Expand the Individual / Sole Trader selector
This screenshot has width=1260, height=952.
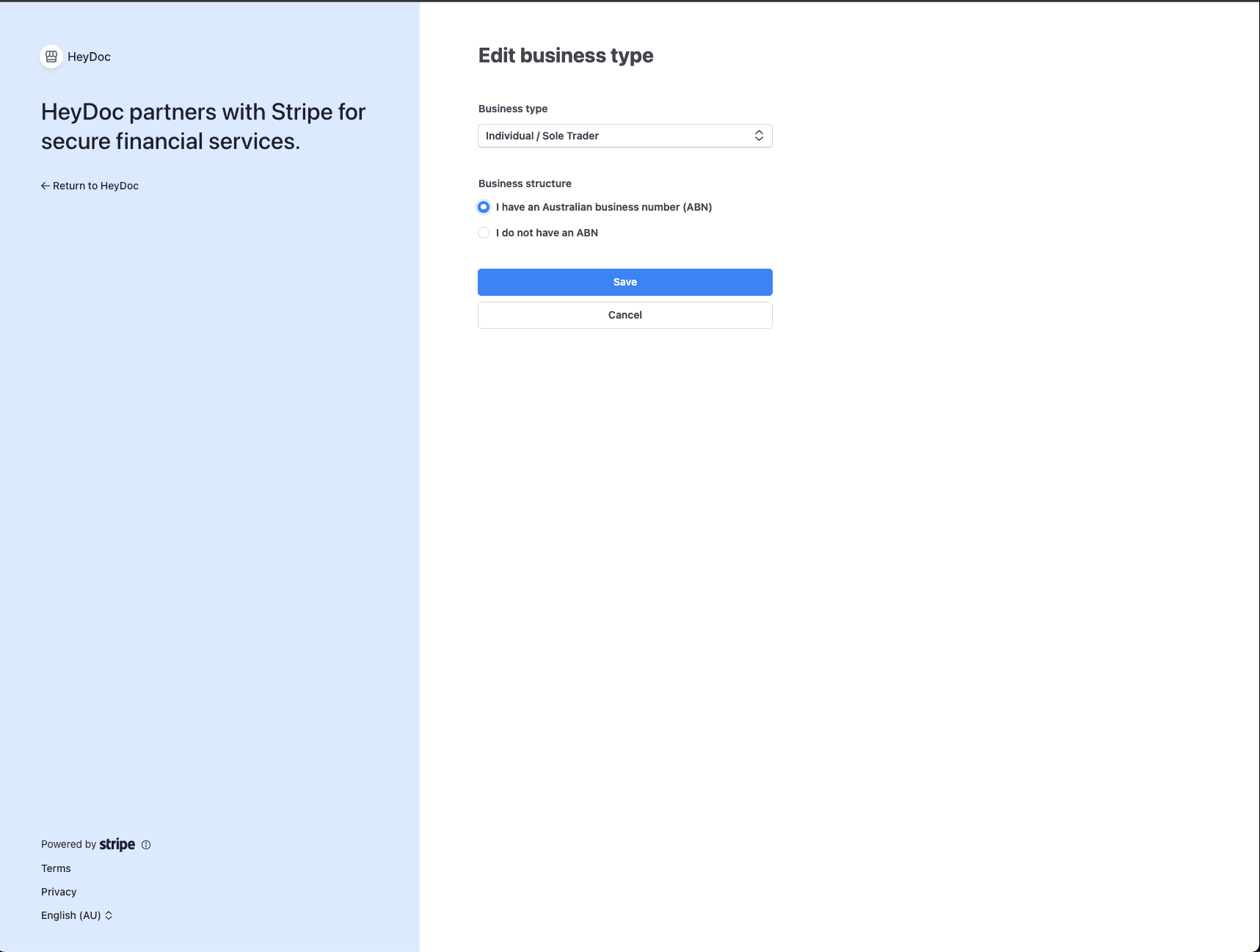[624, 135]
